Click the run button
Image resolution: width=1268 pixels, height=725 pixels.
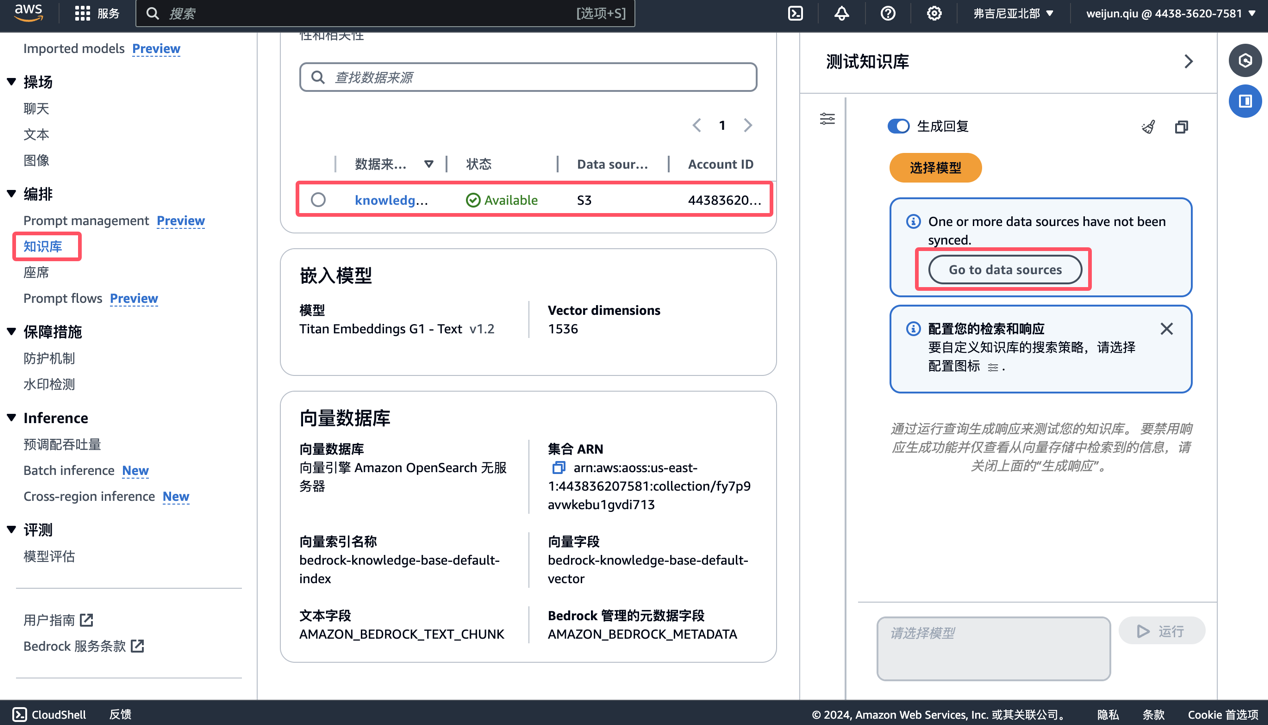tap(1162, 631)
